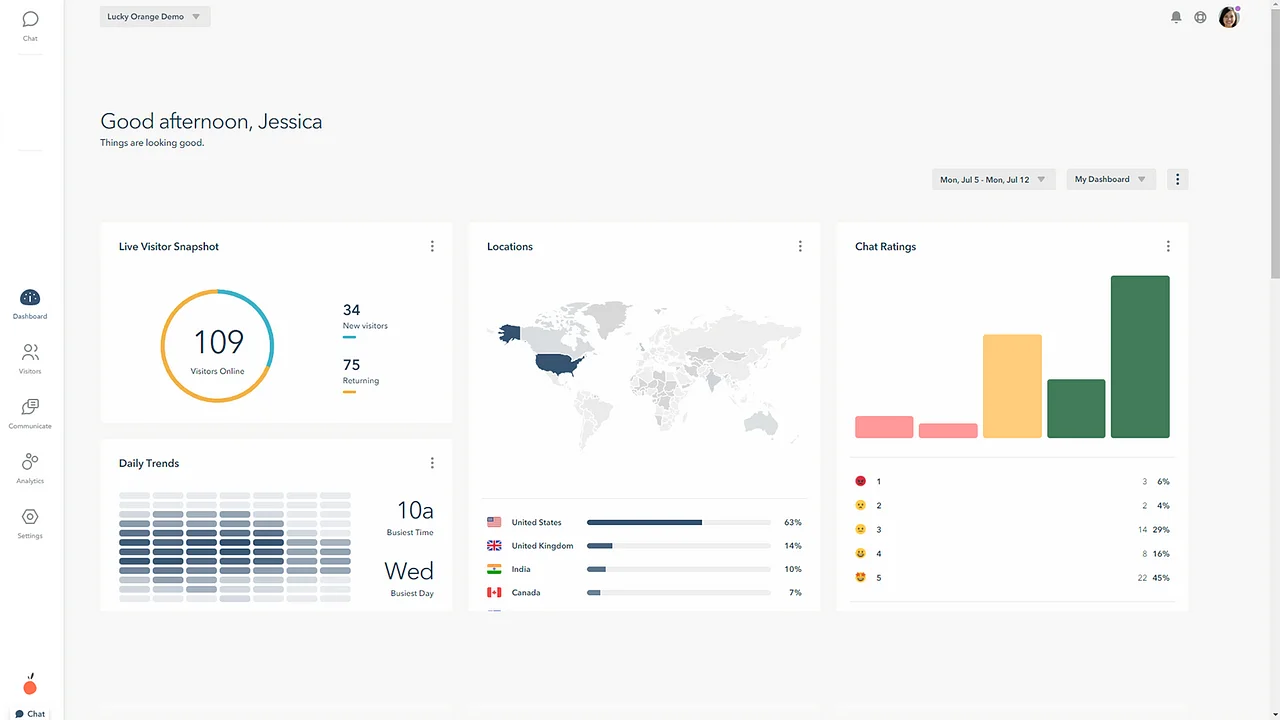1280x720 pixels.
Task: Open the Analytics section
Action: (x=30, y=462)
